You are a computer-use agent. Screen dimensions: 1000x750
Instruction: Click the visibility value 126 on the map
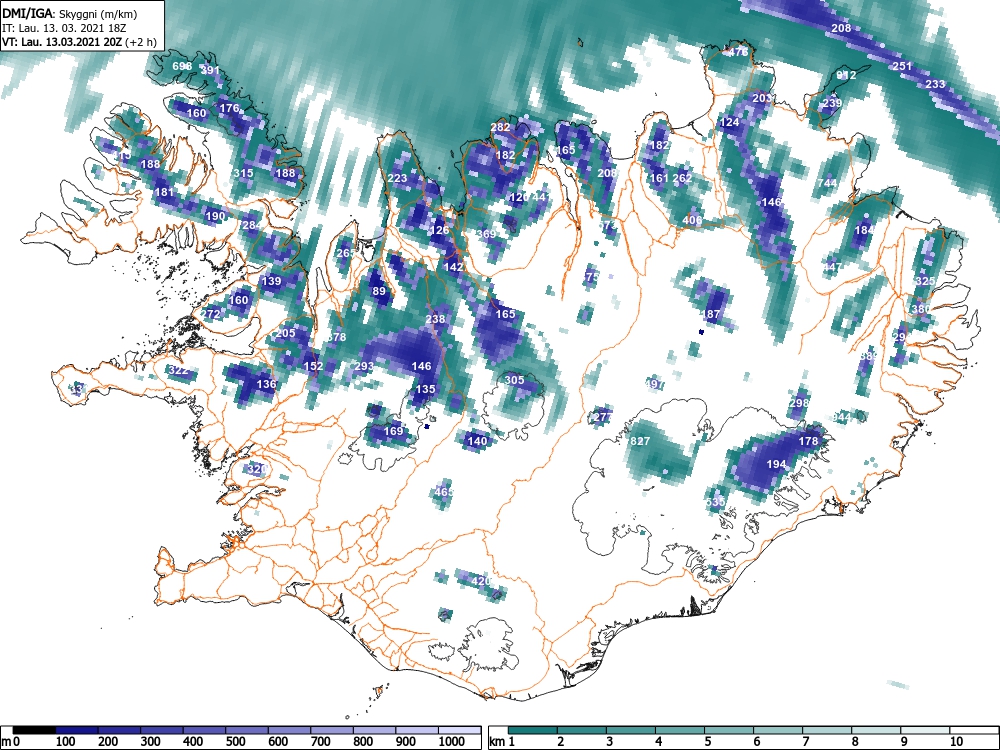[x=439, y=230]
